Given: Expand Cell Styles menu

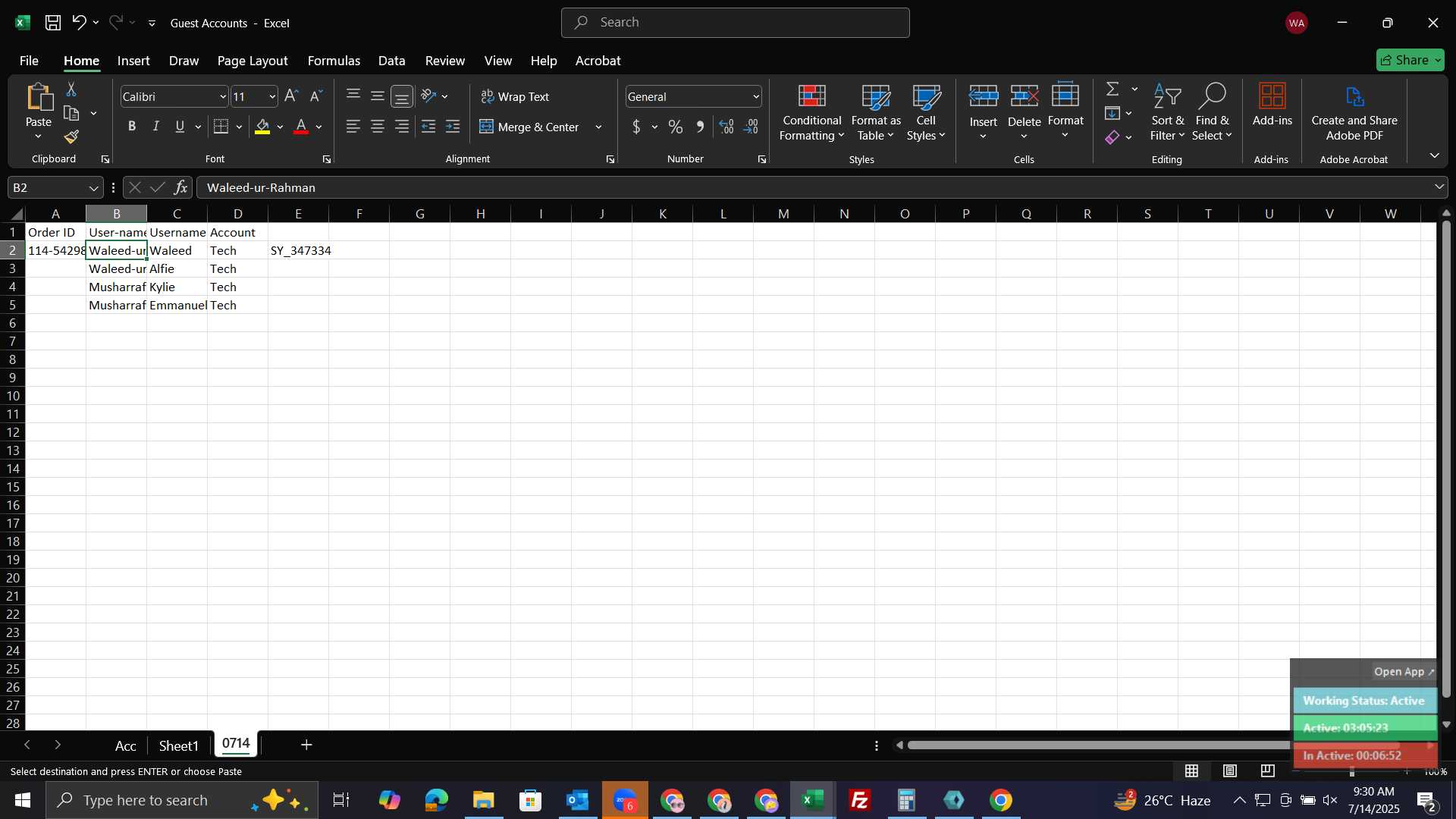Looking at the screenshot, I should click(x=926, y=112).
